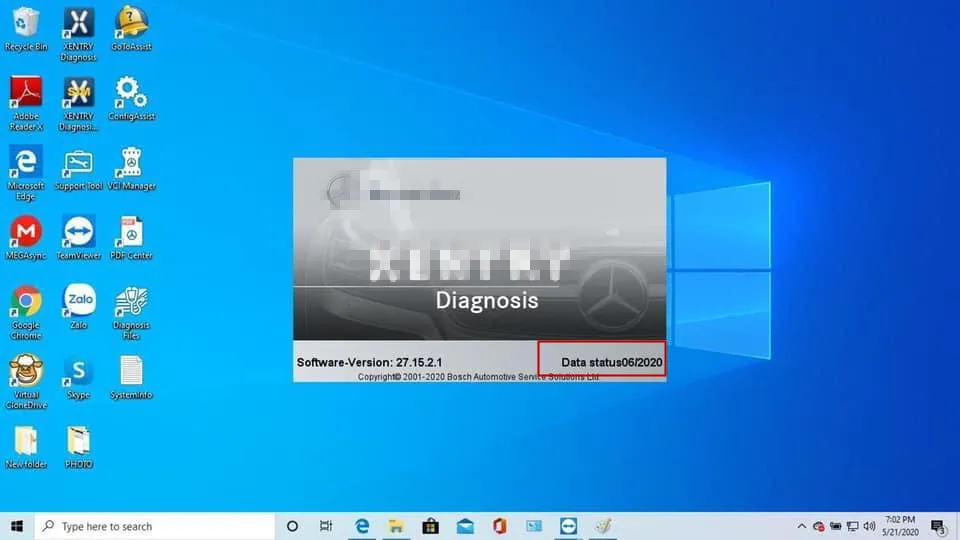
Task: Click the taskbar search box
Action: click(x=154, y=526)
